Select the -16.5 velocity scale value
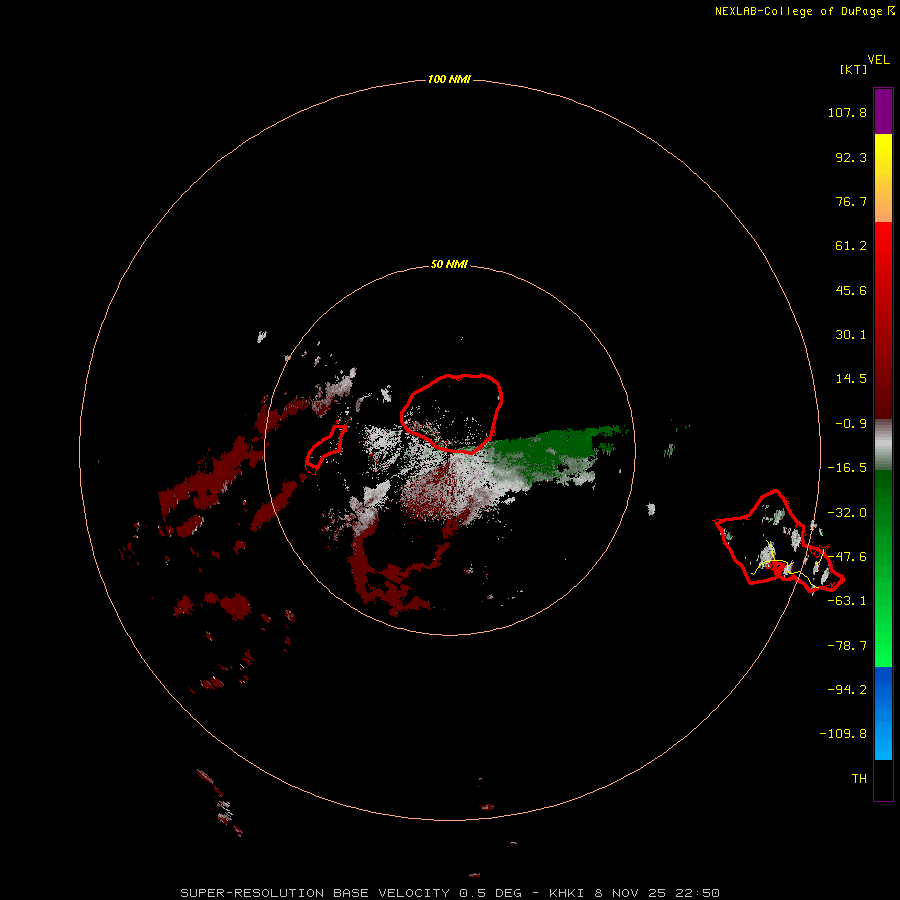The height and width of the screenshot is (900, 900). tap(847, 468)
